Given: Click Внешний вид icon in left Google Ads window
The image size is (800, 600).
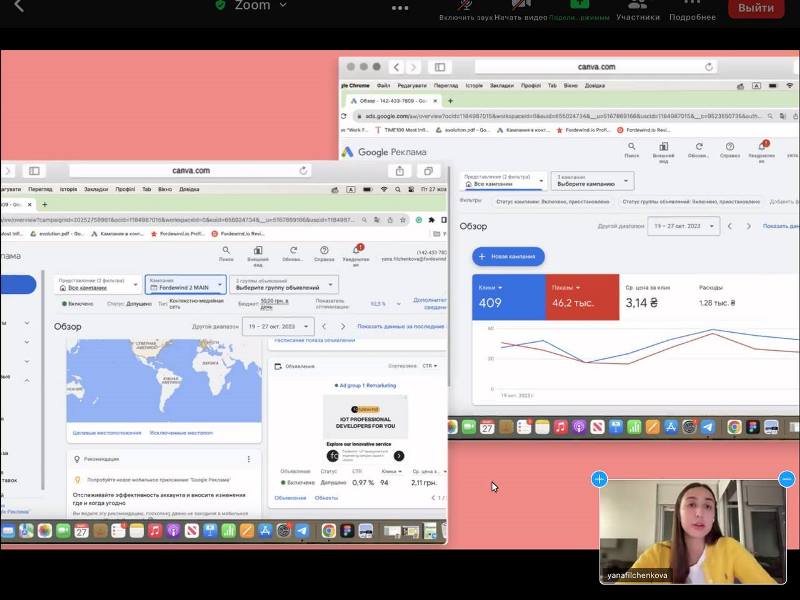Looking at the screenshot, I should (258, 254).
